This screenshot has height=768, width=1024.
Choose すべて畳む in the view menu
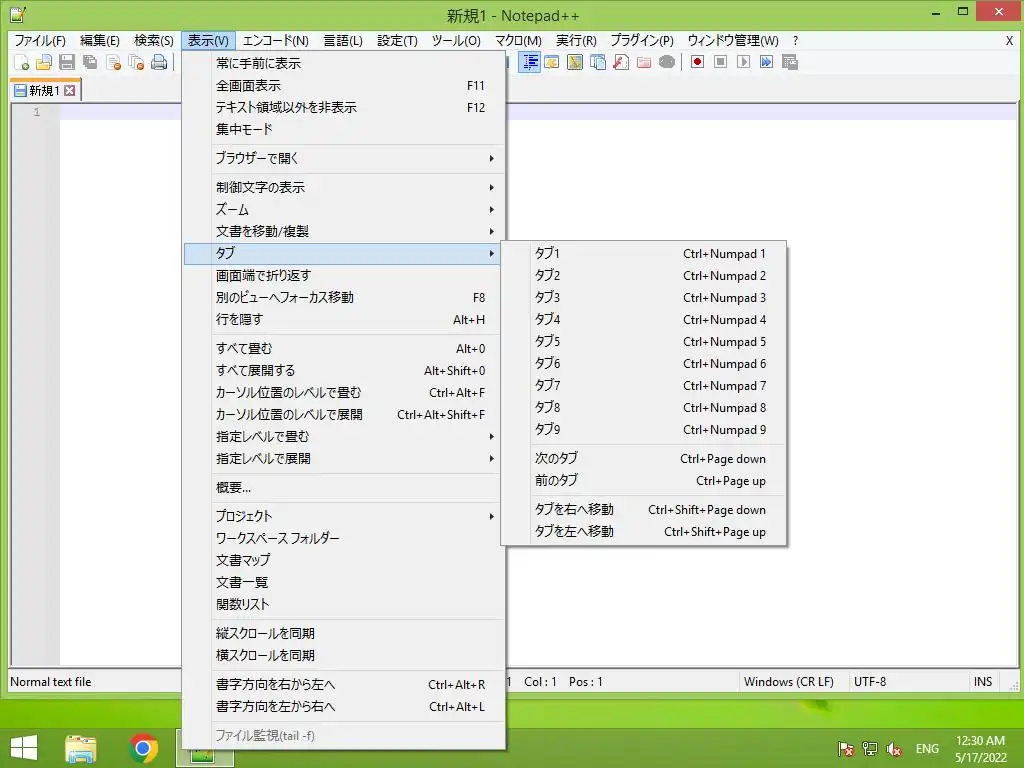344,349
